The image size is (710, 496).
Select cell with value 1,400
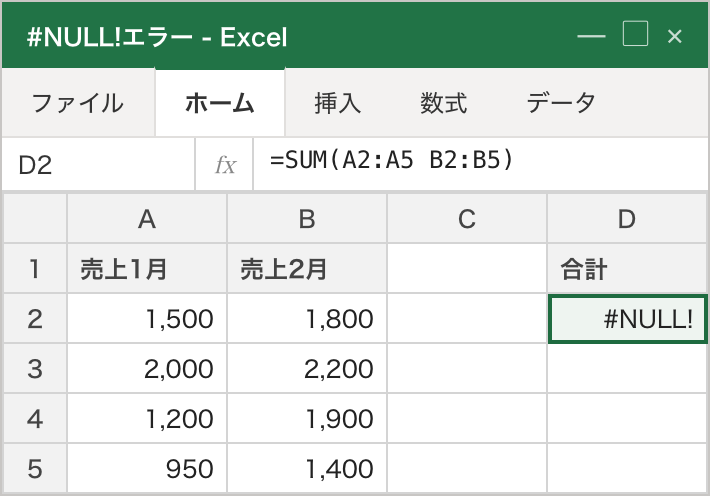pyautogui.click(x=307, y=468)
